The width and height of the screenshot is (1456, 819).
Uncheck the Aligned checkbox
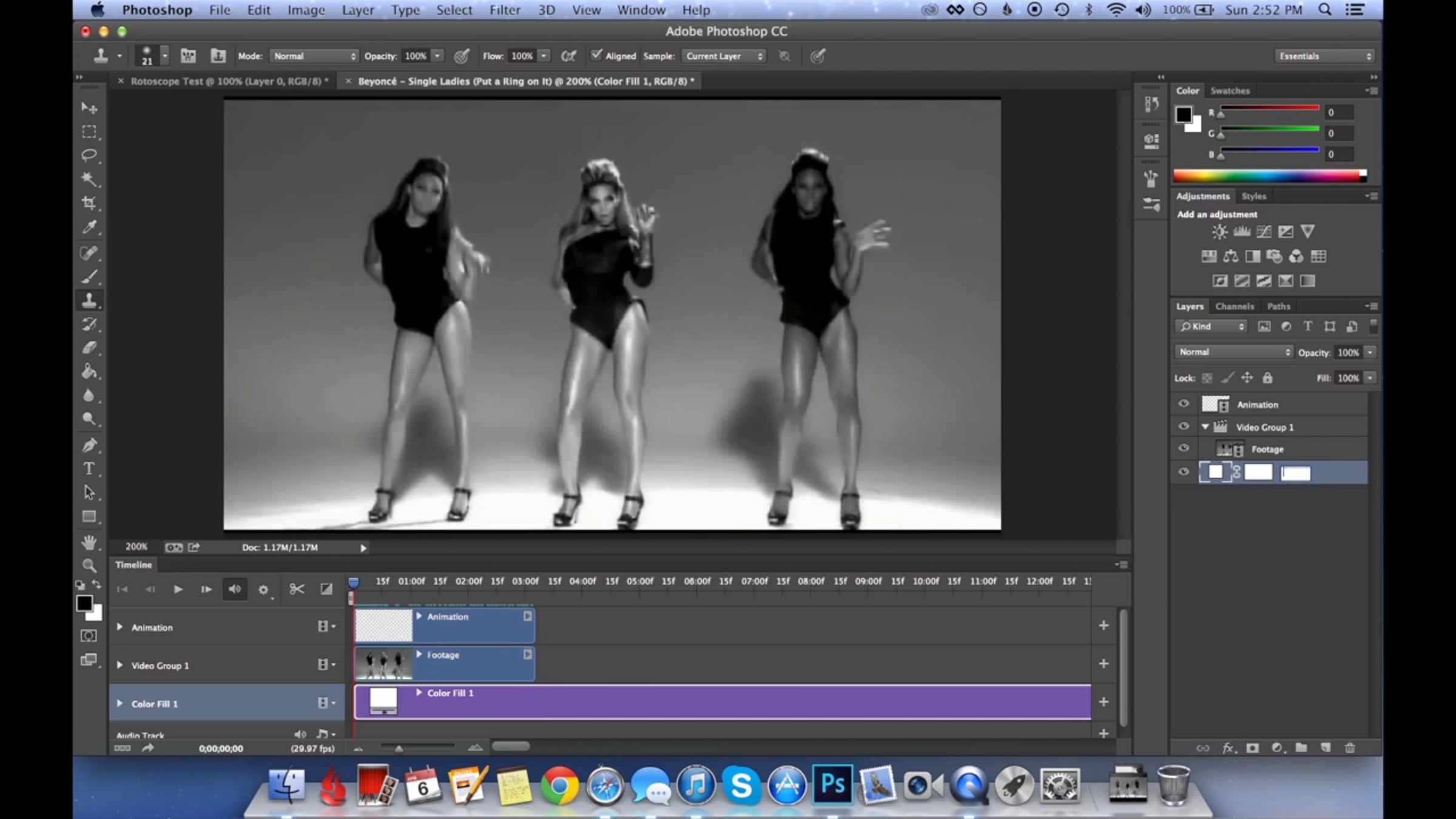pos(597,55)
